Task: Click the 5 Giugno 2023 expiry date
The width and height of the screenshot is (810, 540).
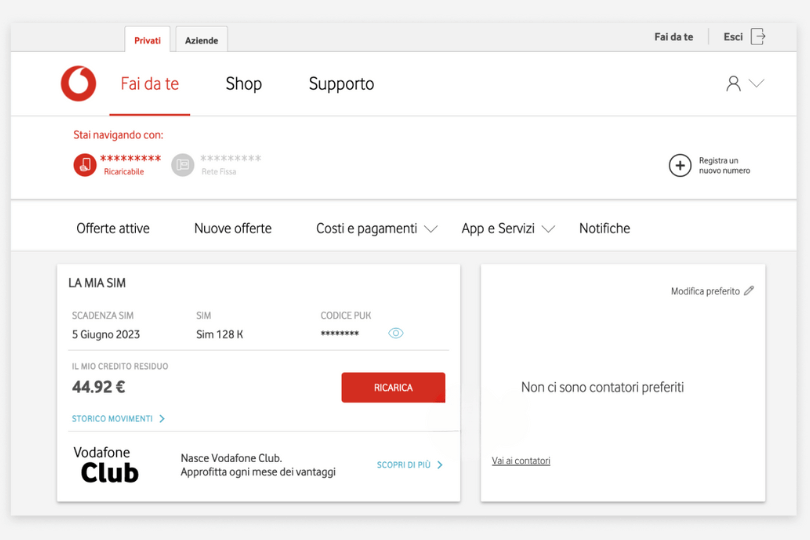Action: 106,334
